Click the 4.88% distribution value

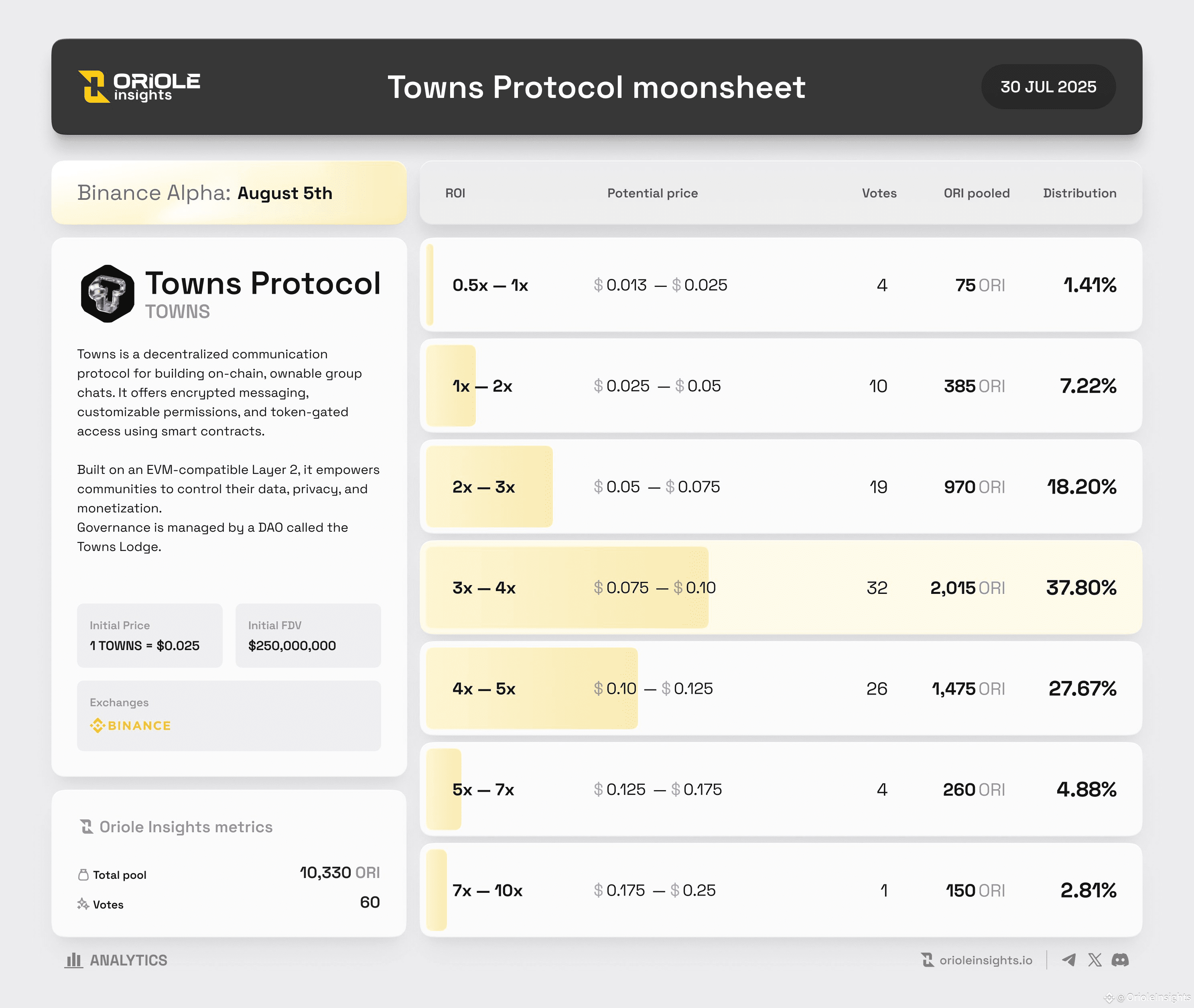1086,790
